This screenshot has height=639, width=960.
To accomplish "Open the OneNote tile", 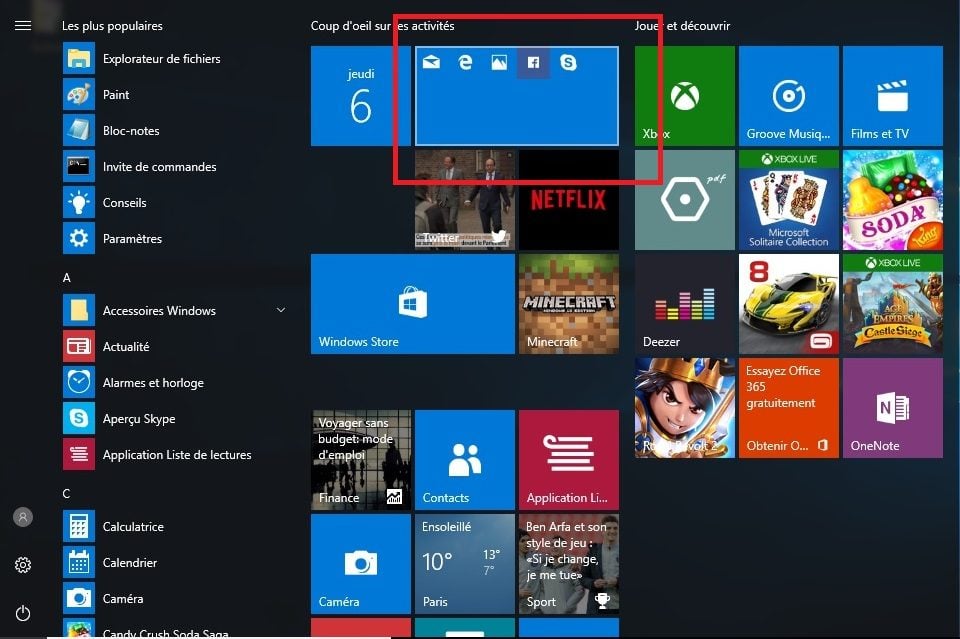I will [x=892, y=408].
